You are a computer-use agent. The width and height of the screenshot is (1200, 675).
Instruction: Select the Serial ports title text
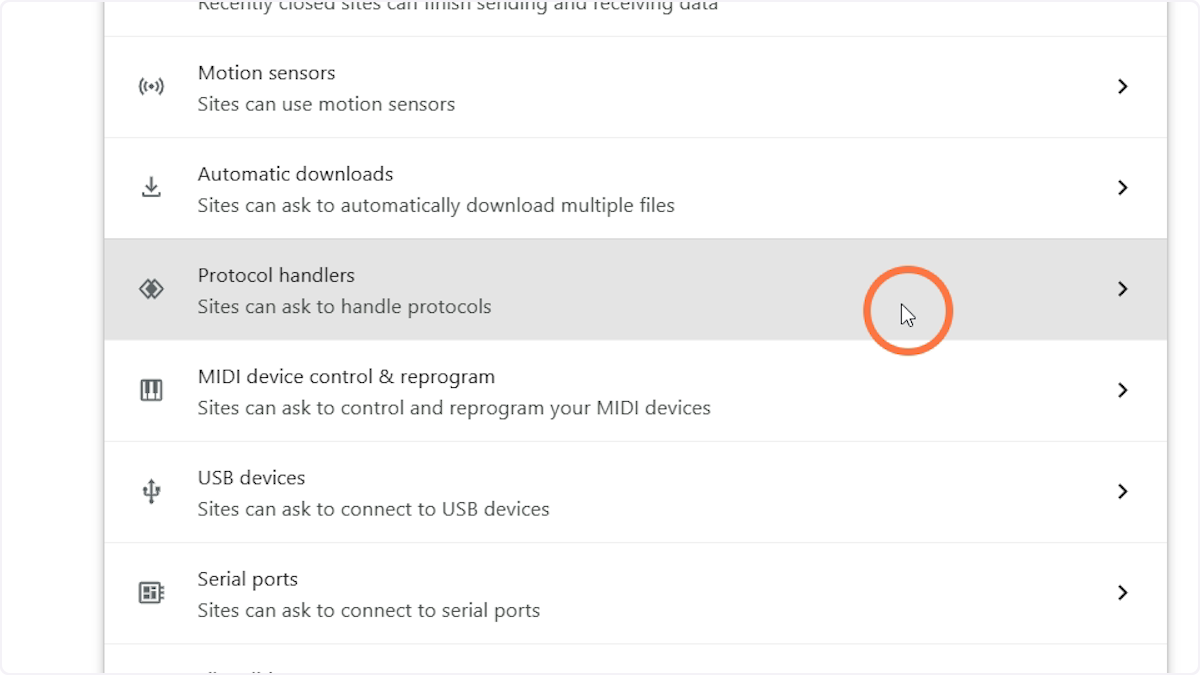pyautogui.click(x=247, y=579)
